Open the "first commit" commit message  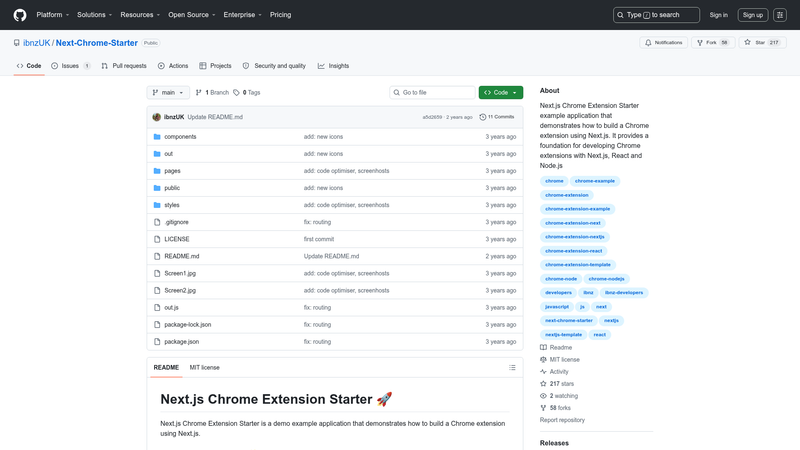pyautogui.click(x=319, y=239)
